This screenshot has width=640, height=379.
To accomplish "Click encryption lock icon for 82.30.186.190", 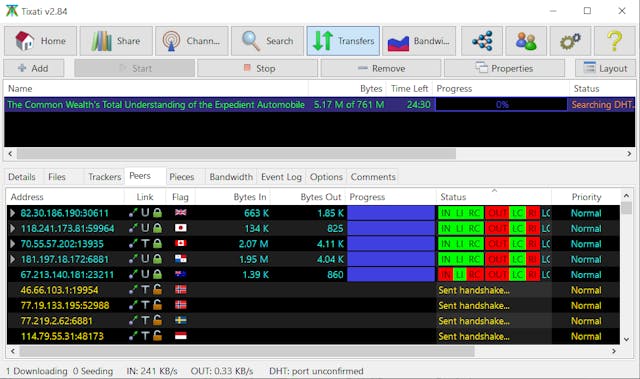I will coord(157,213).
